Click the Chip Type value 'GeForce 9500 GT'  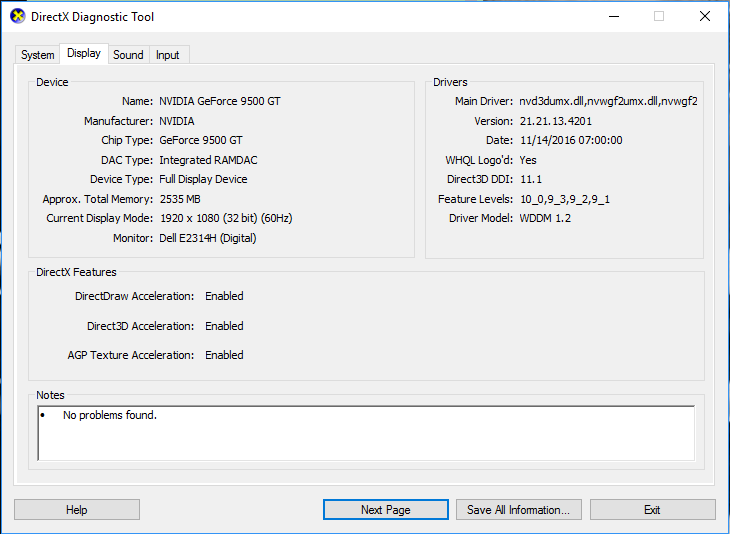point(201,140)
